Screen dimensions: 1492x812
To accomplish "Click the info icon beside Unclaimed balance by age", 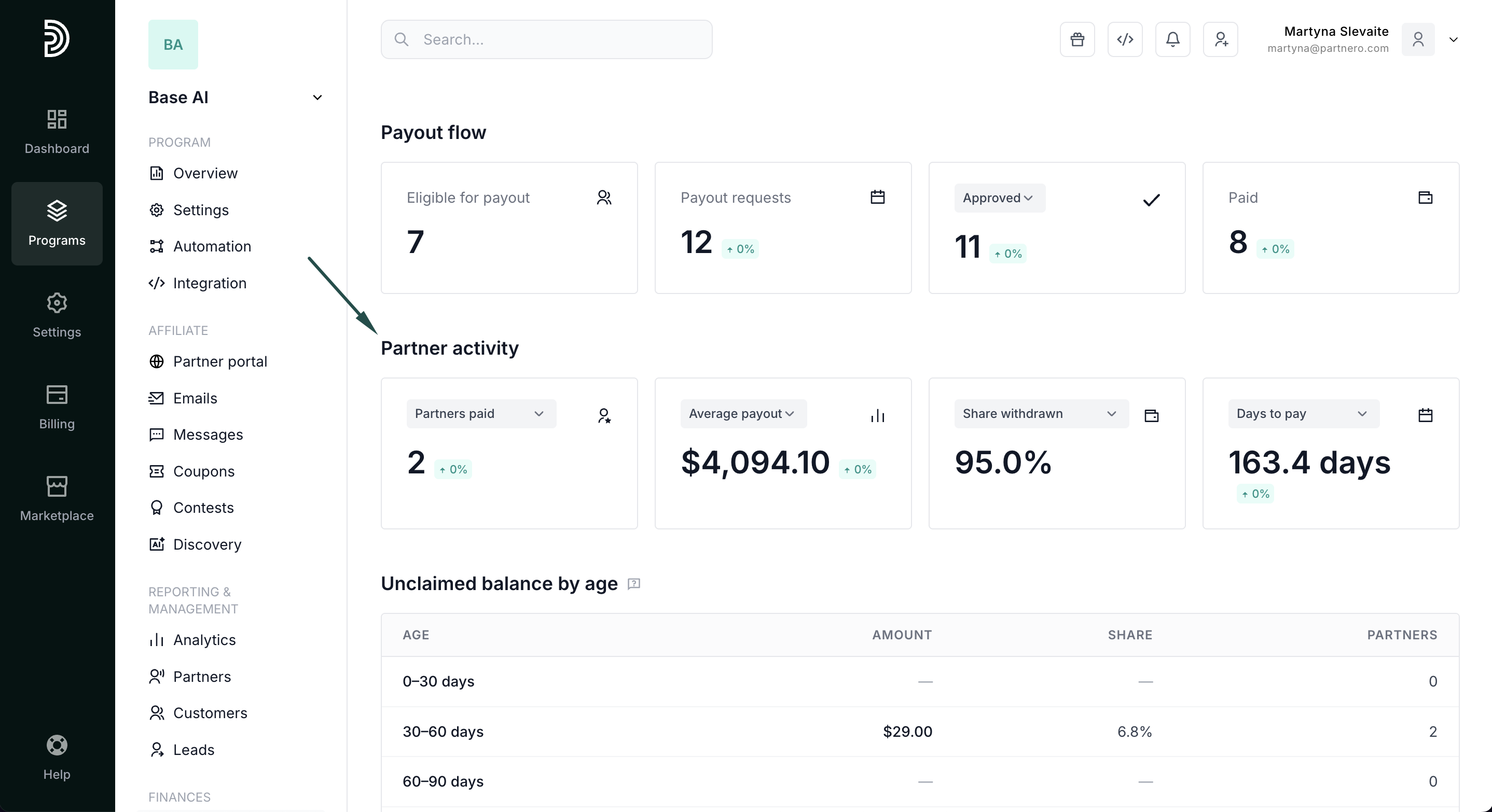I will [633, 583].
